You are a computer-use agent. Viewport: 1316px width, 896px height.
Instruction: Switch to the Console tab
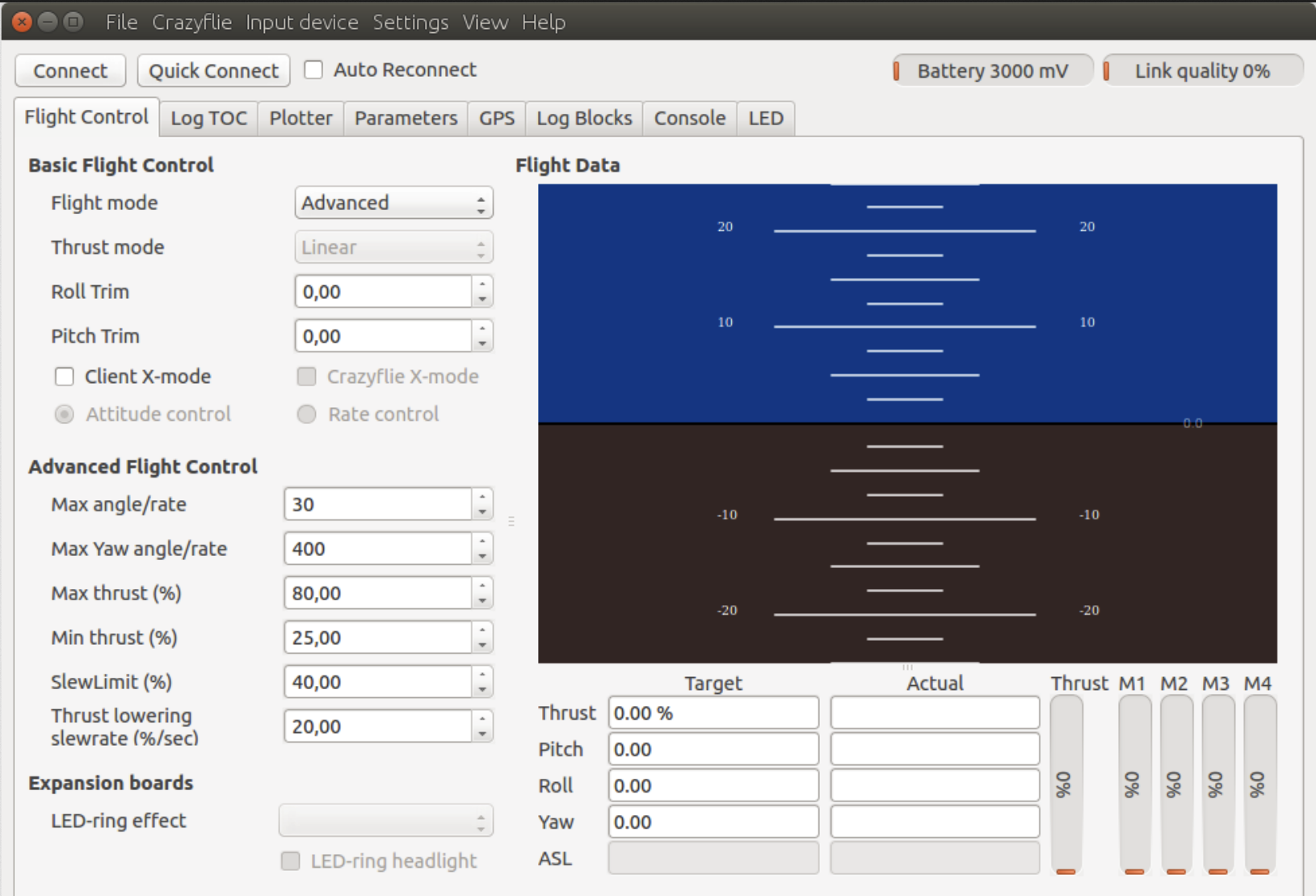click(x=690, y=119)
